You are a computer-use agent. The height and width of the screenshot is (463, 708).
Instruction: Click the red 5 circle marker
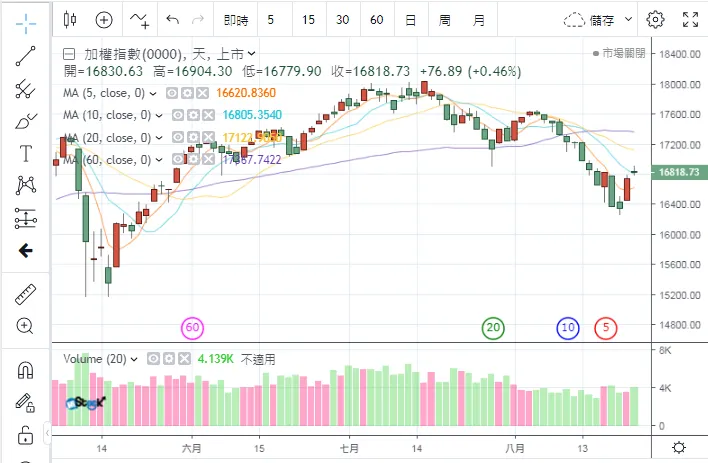[x=606, y=327]
